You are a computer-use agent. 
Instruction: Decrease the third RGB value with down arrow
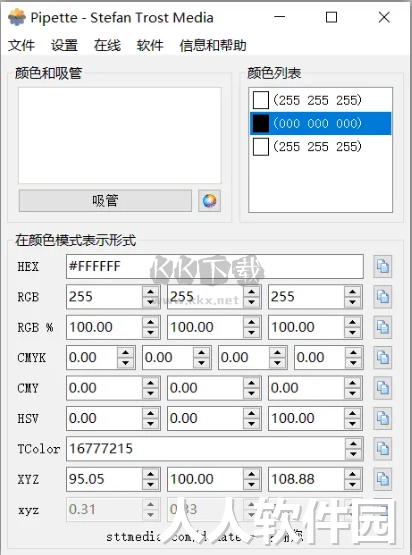coord(352,302)
